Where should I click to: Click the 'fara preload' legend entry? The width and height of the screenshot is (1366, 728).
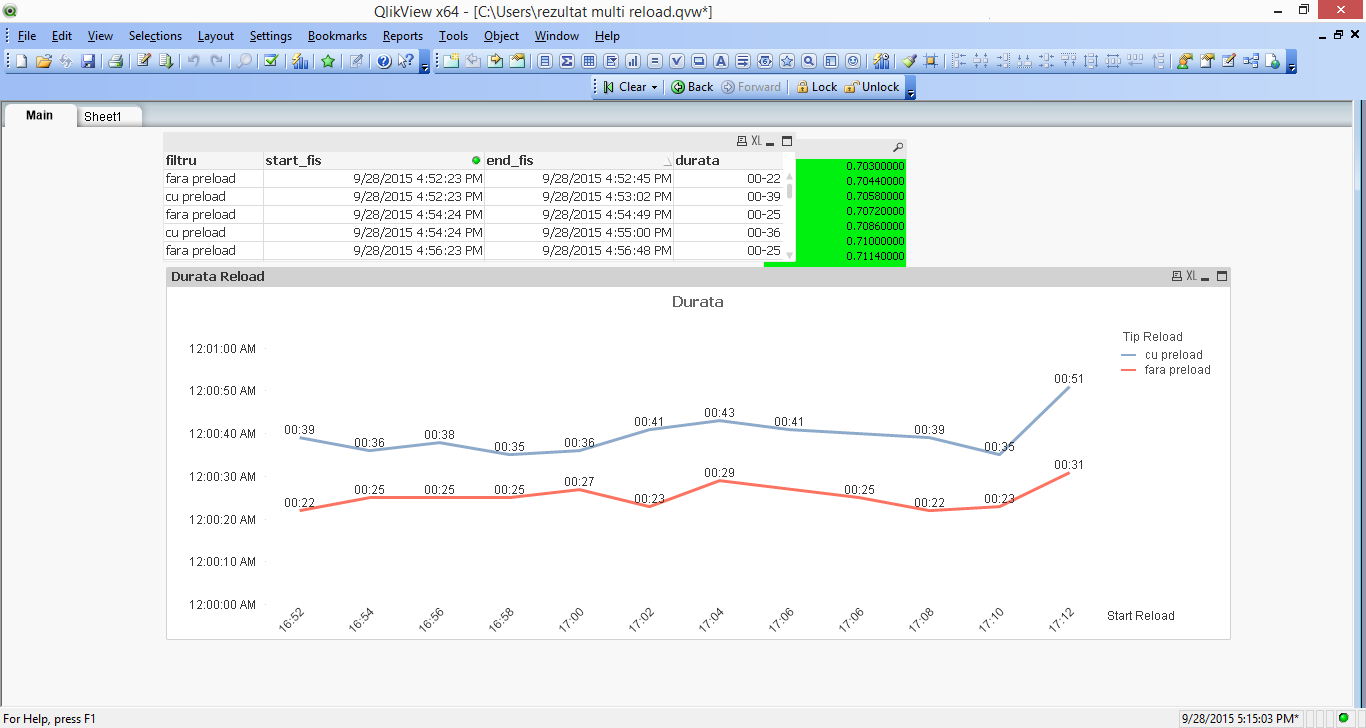coord(1166,370)
